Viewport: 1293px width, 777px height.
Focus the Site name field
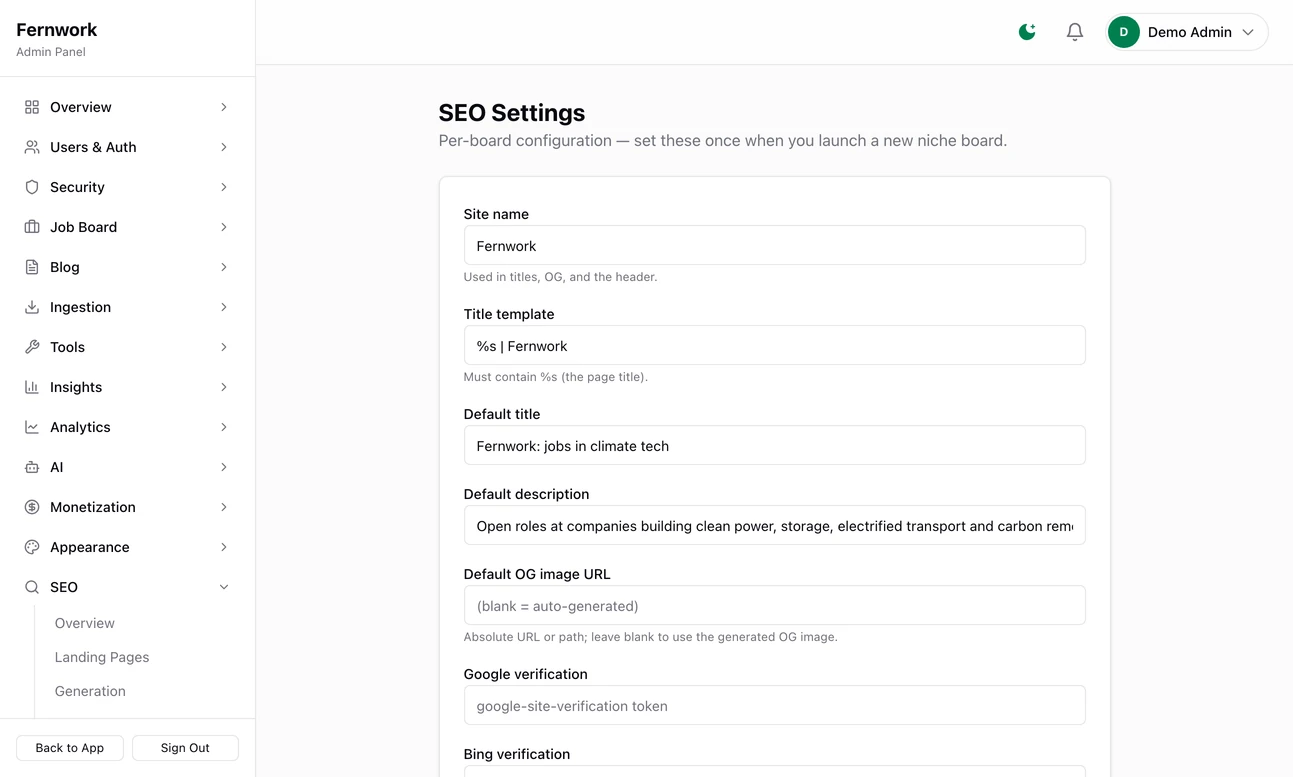point(774,245)
